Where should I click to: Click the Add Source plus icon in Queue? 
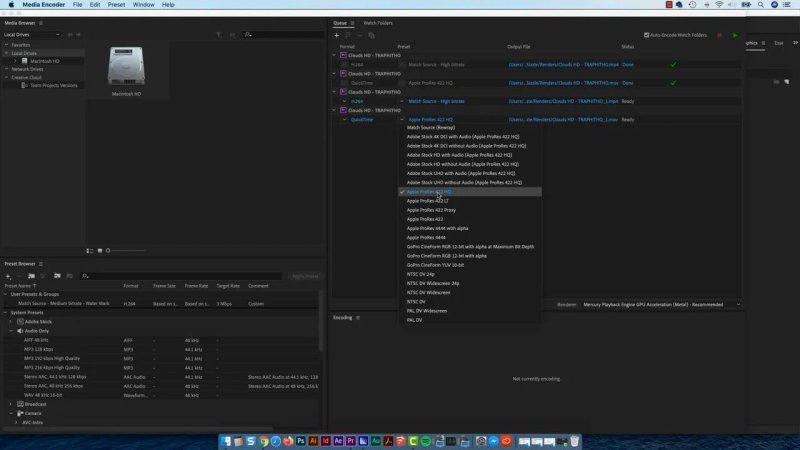click(x=337, y=35)
